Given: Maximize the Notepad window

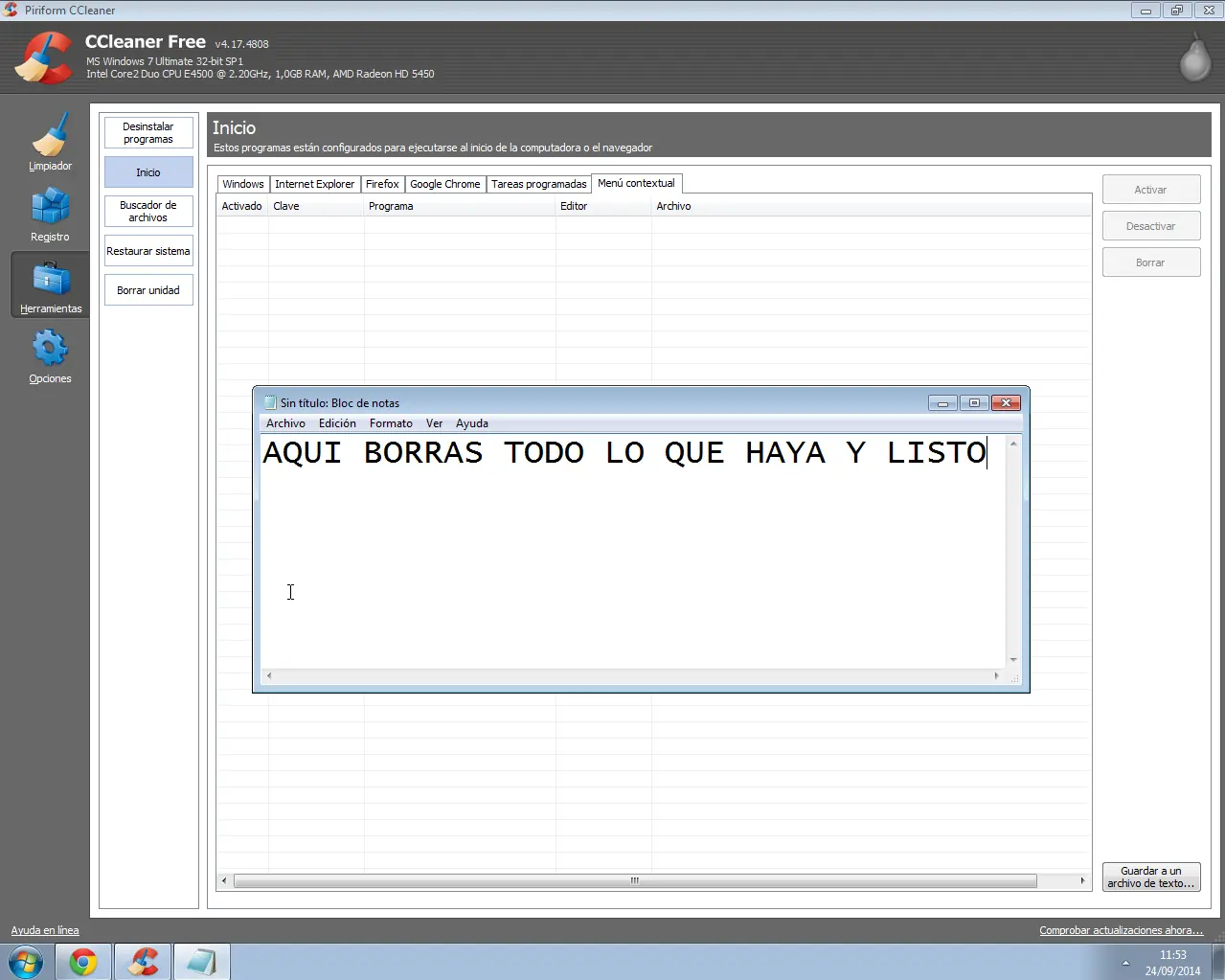Looking at the screenshot, I should coord(974,403).
